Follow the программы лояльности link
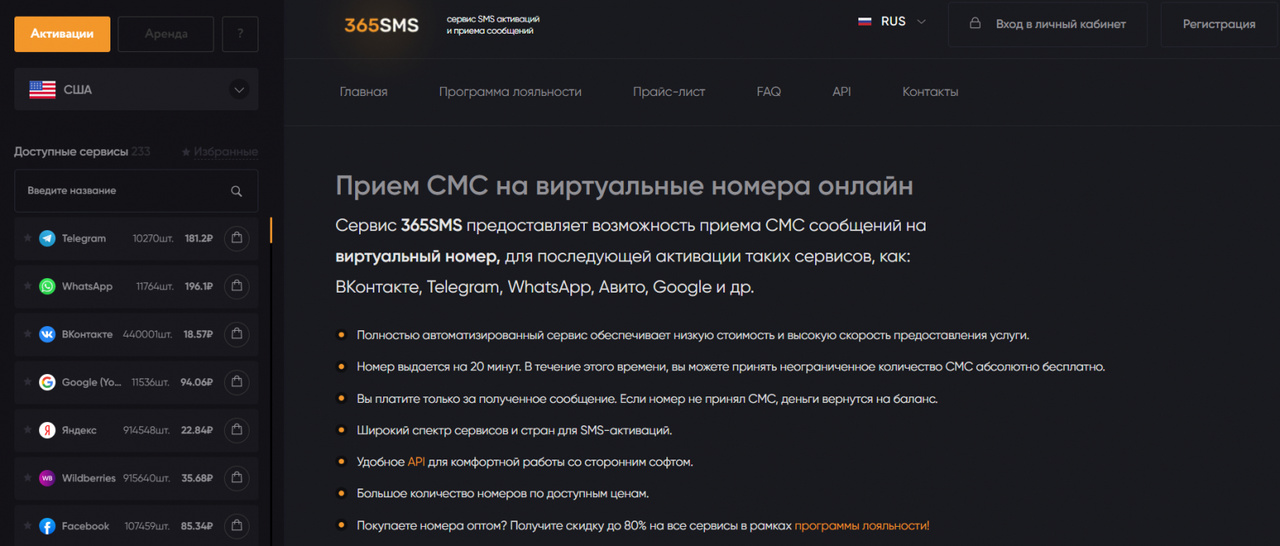 pyautogui.click(x=862, y=525)
